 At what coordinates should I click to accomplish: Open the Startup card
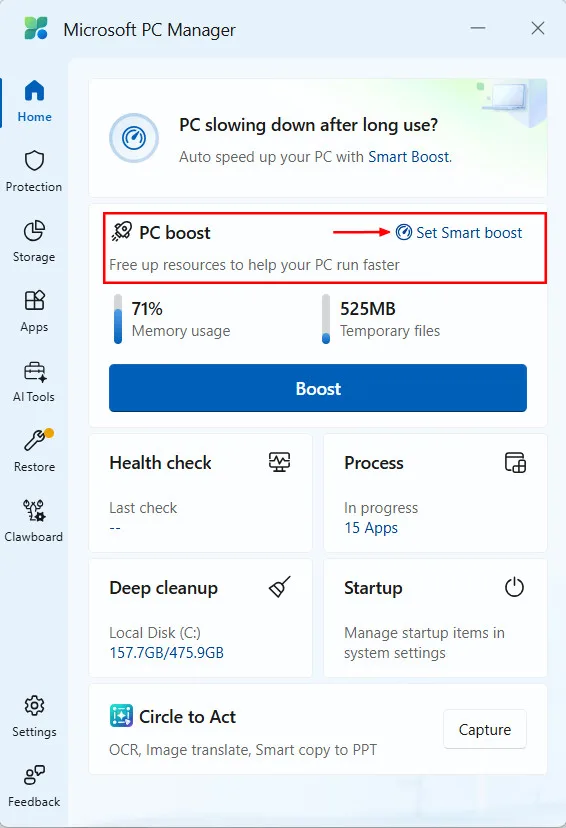pyautogui.click(x=435, y=618)
